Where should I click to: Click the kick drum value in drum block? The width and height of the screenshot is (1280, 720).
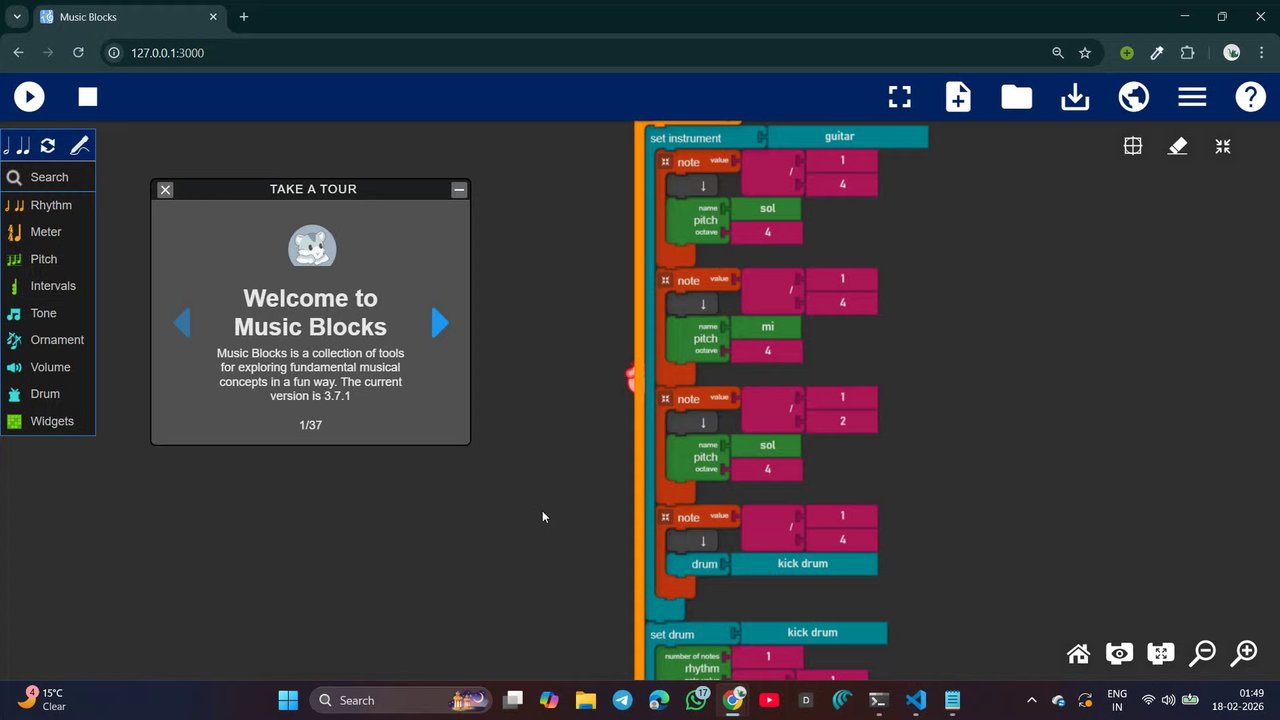click(803, 564)
